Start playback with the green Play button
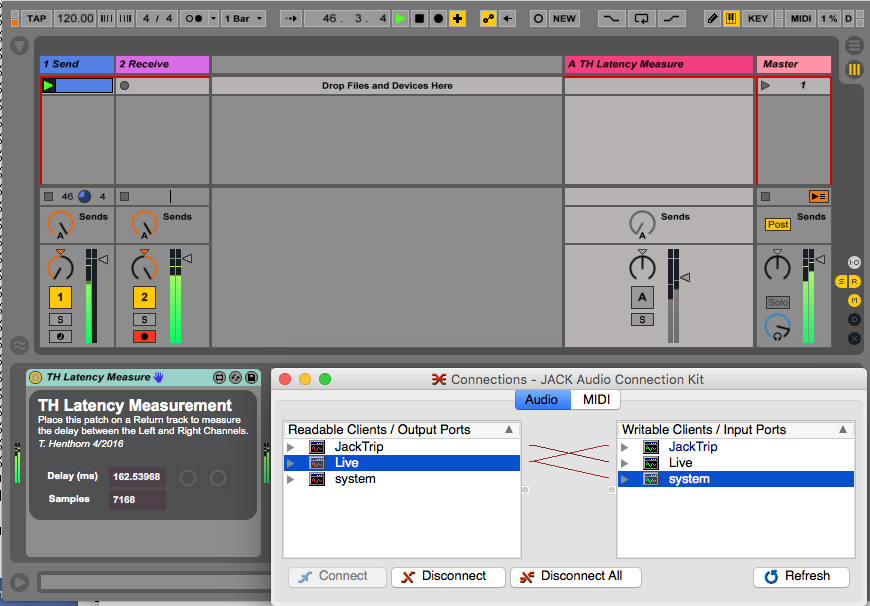Viewport: 870px width, 606px height. point(400,19)
